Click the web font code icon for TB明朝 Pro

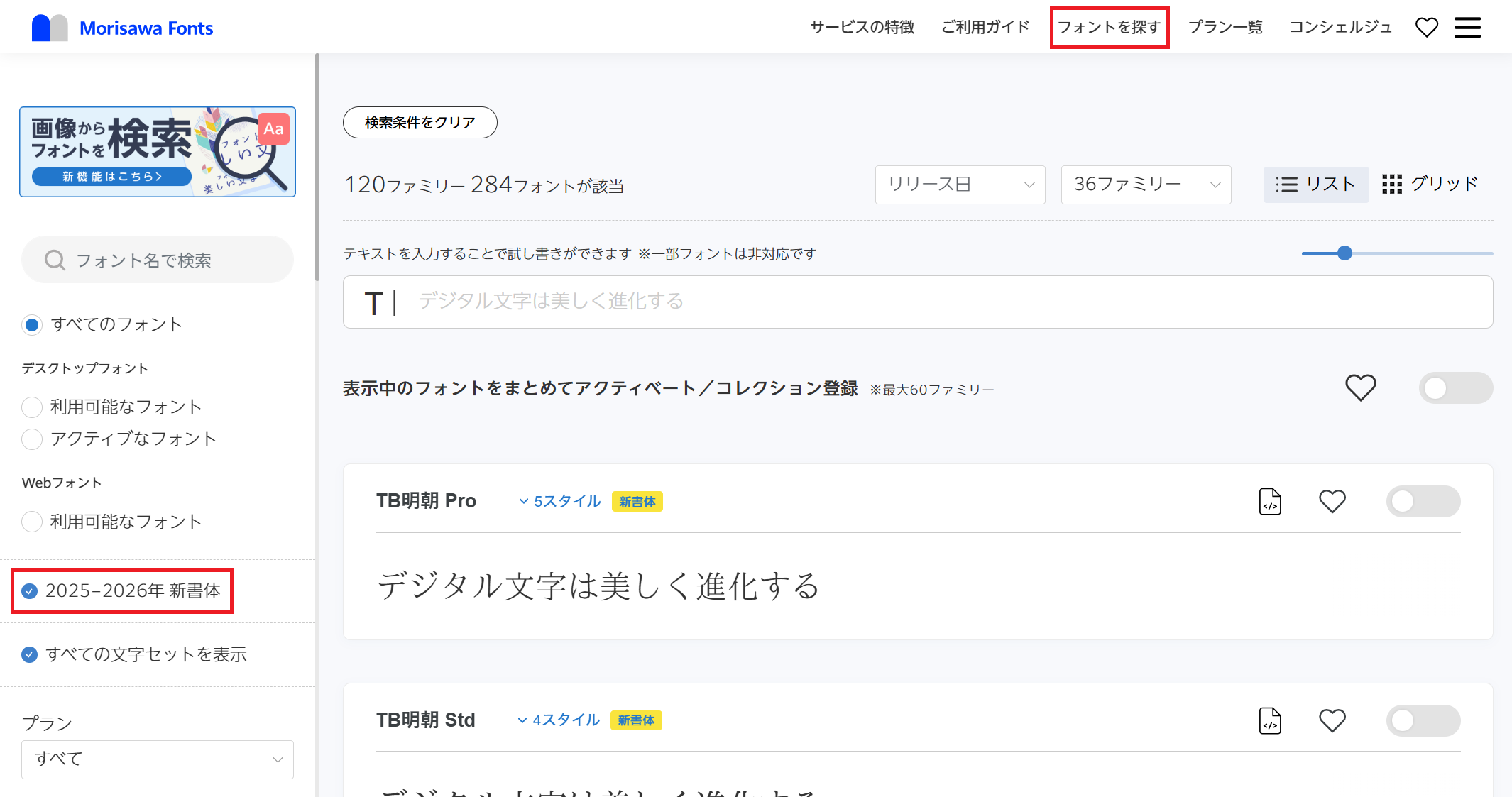coord(1270,501)
